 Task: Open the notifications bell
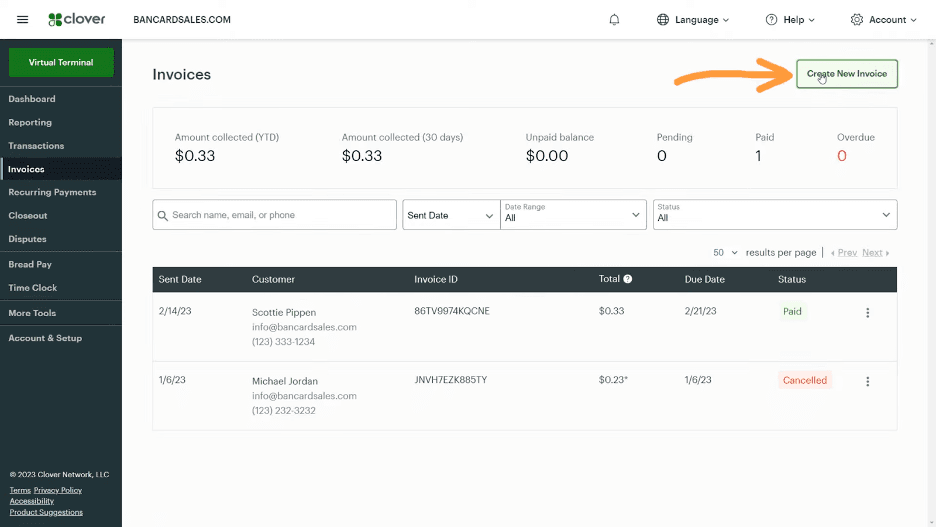[x=614, y=19]
